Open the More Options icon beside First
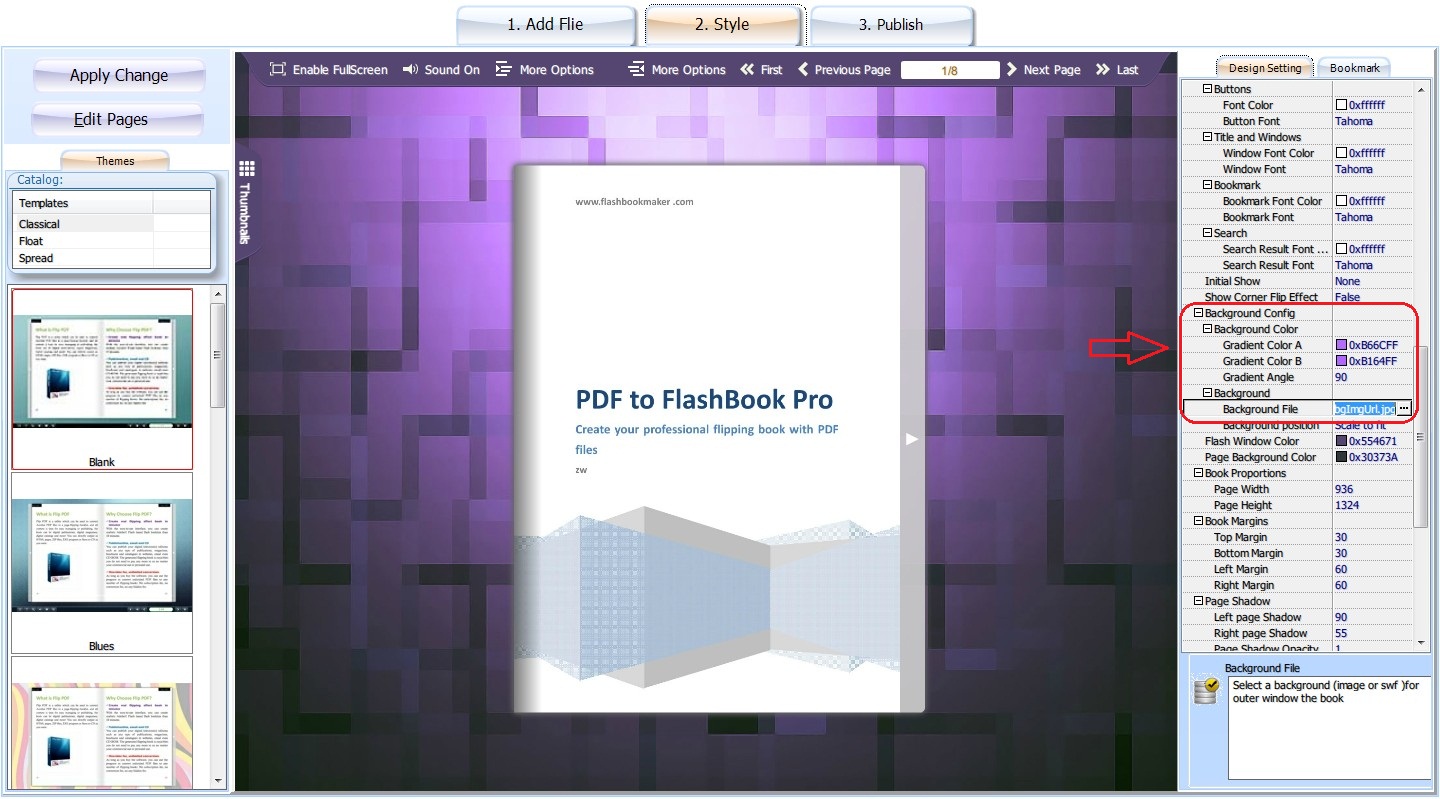This screenshot has height=799, width=1440. click(x=636, y=70)
